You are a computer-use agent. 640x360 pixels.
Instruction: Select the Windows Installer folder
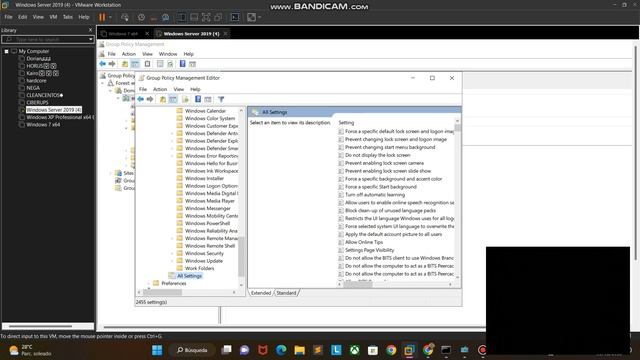pos(204,178)
